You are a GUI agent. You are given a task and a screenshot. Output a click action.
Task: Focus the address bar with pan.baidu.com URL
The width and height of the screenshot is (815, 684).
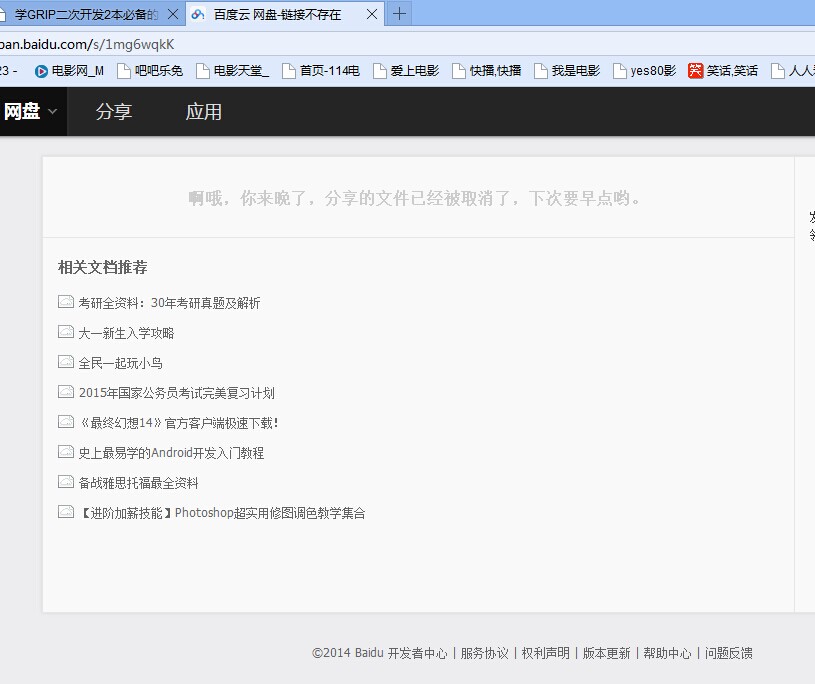coord(408,44)
